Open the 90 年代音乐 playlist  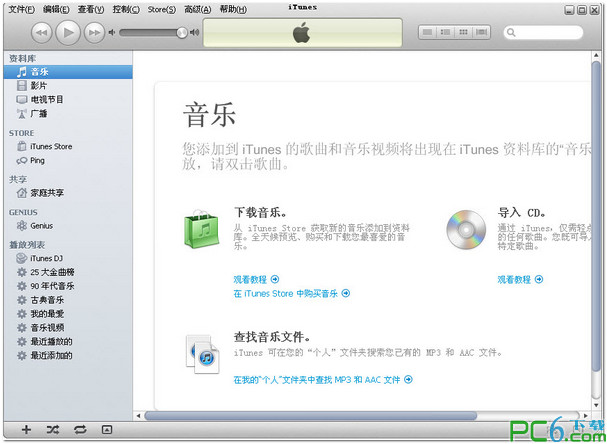[68, 286]
